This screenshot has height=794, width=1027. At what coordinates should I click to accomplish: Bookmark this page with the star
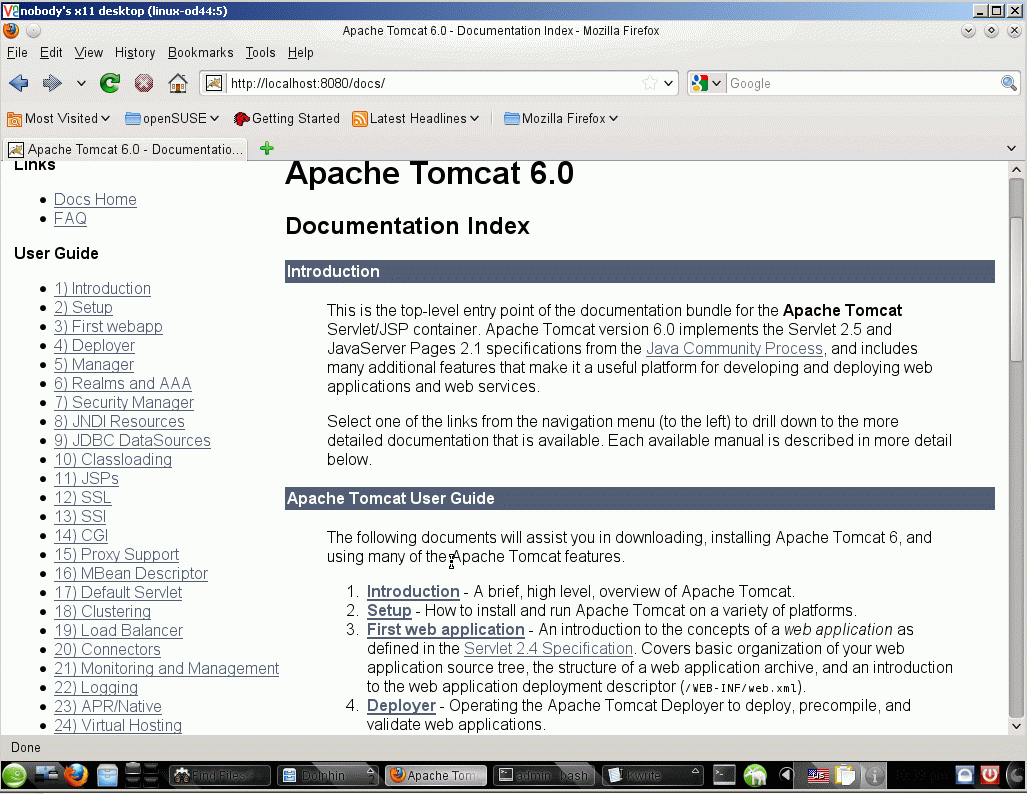click(x=649, y=83)
